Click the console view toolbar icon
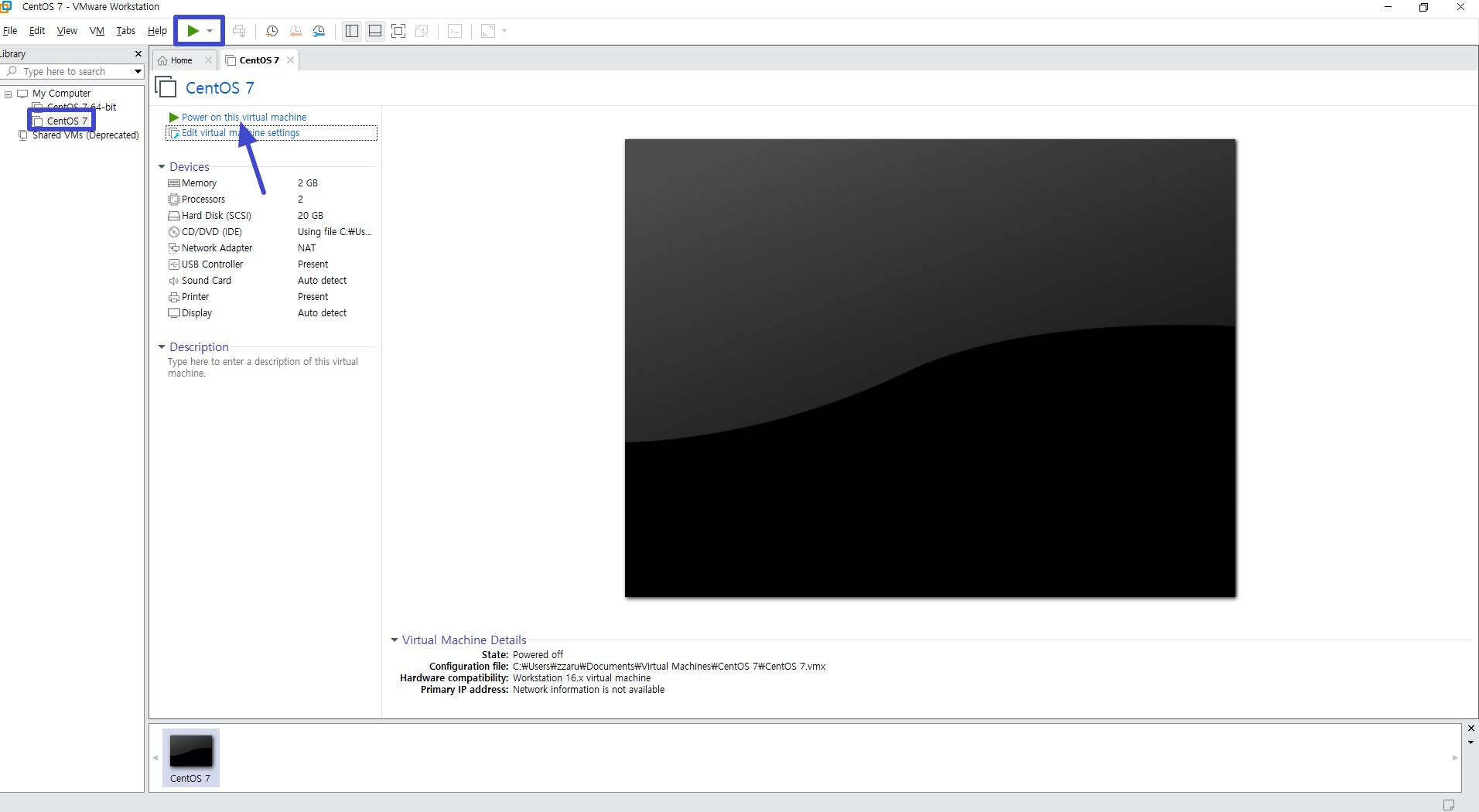Image resolution: width=1479 pixels, height=812 pixels. pos(455,31)
